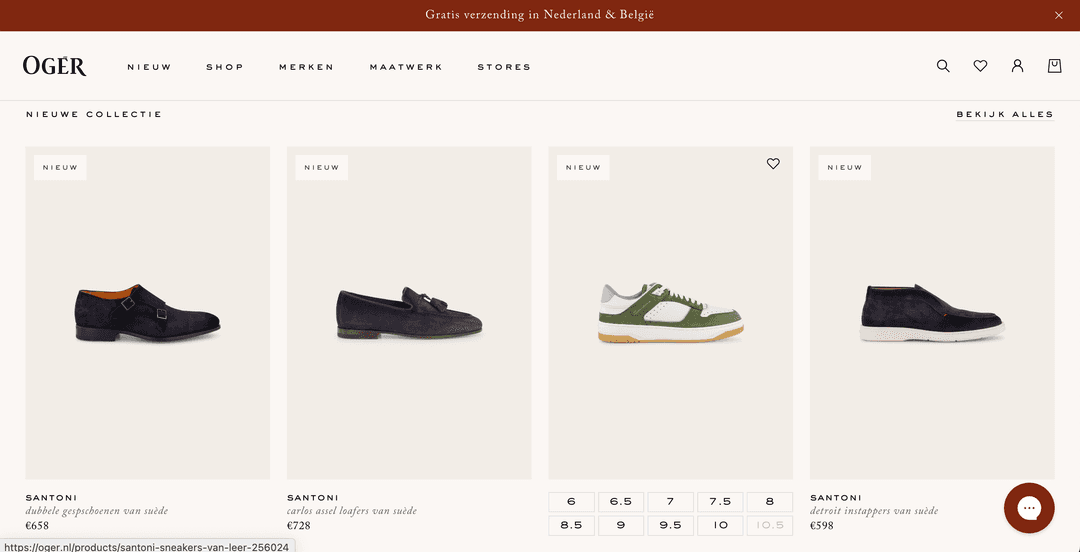Select sneaker size 6.5
The image size is (1080, 552).
tap(621, 502)
